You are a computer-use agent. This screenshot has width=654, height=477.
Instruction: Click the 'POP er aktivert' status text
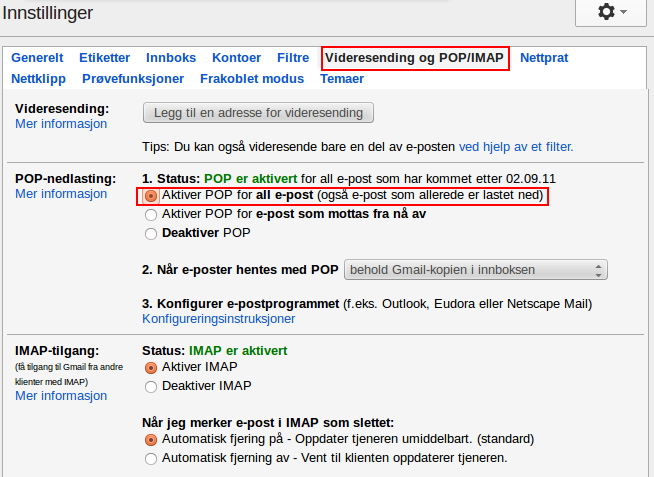(x=250, y=179)
